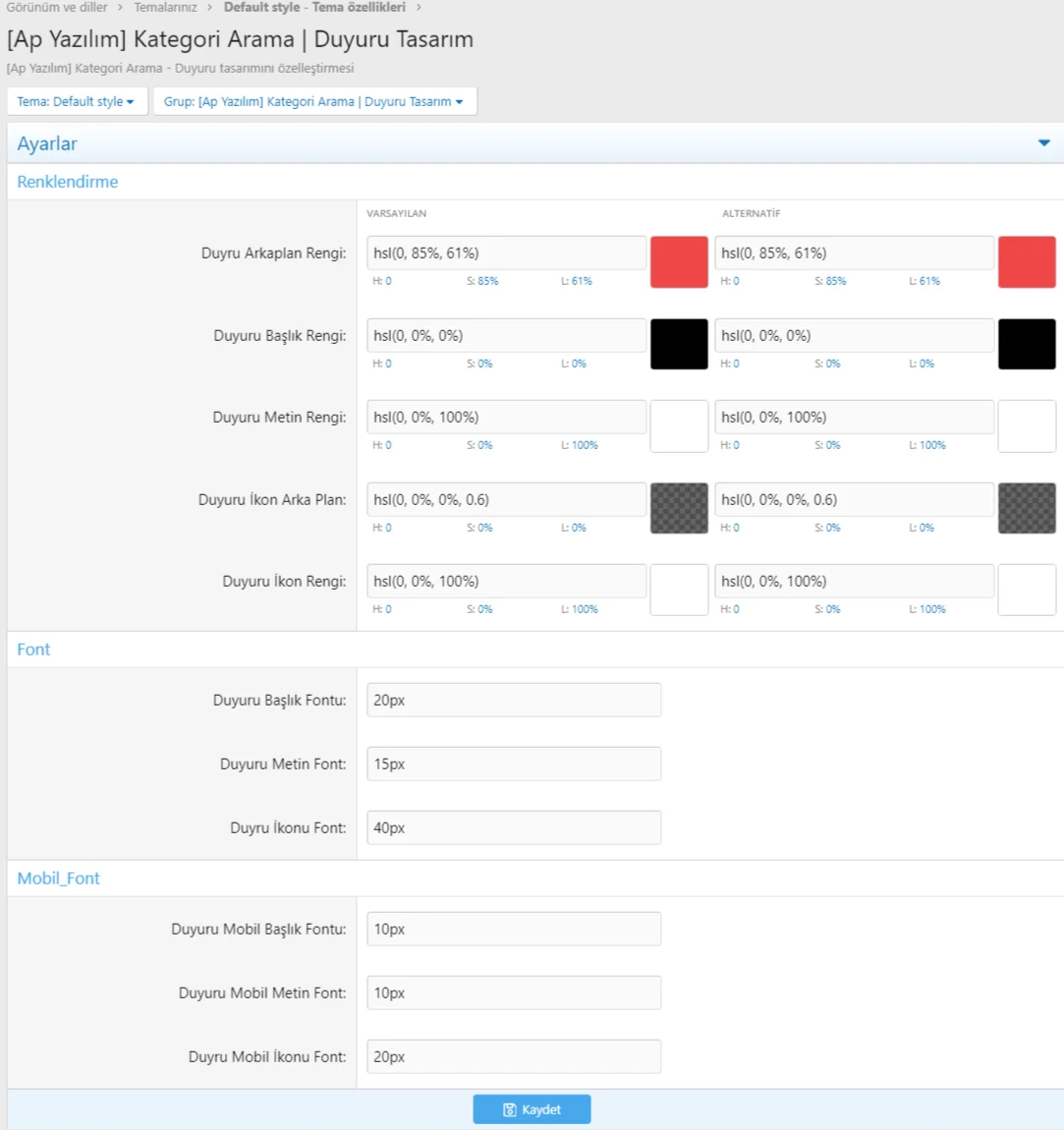
Task: Open red swatch for alternative Duyuru Arkaplan Rengi
Action: (1027, 261)
